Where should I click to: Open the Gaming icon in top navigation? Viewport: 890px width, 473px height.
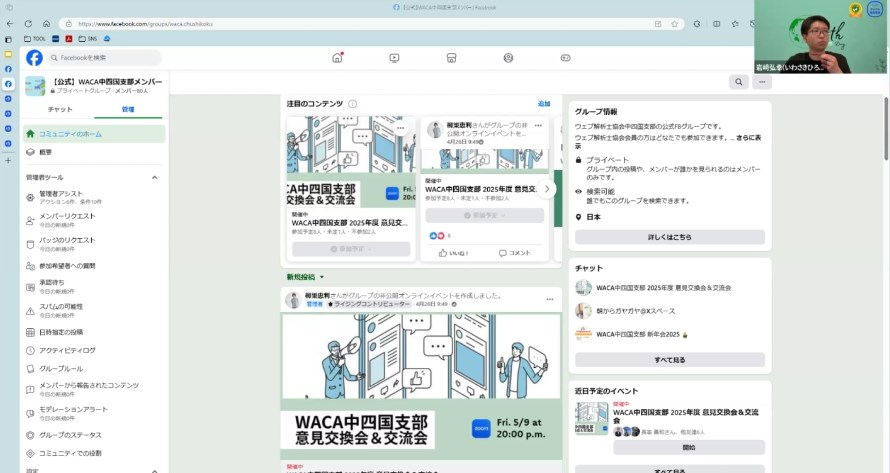(565, 58)
